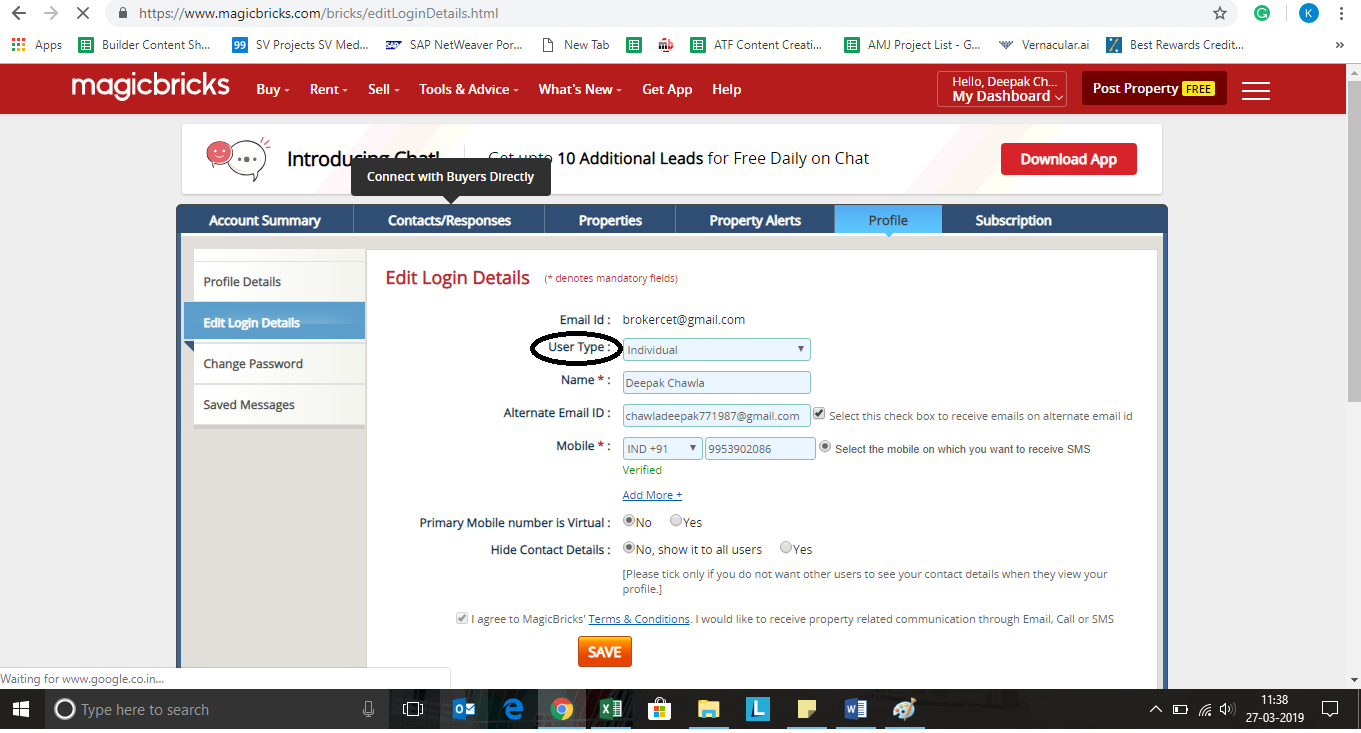Bookmark page with the star icon
1361x733 pixels.
coord(1220,14)
